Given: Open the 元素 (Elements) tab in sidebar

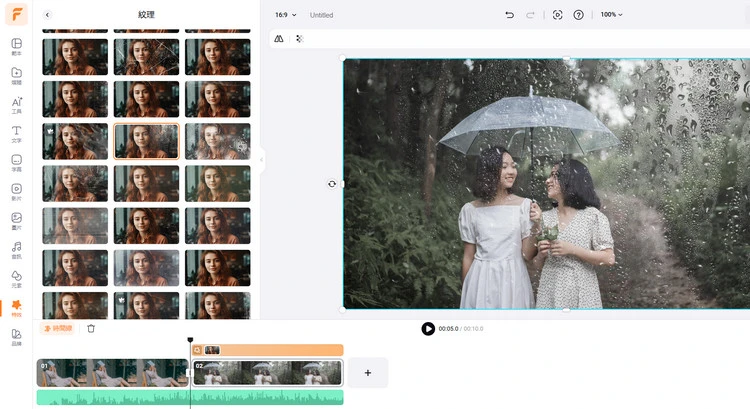Looking at the screenshot, I should pyautogui.click(x=16, y=278).
